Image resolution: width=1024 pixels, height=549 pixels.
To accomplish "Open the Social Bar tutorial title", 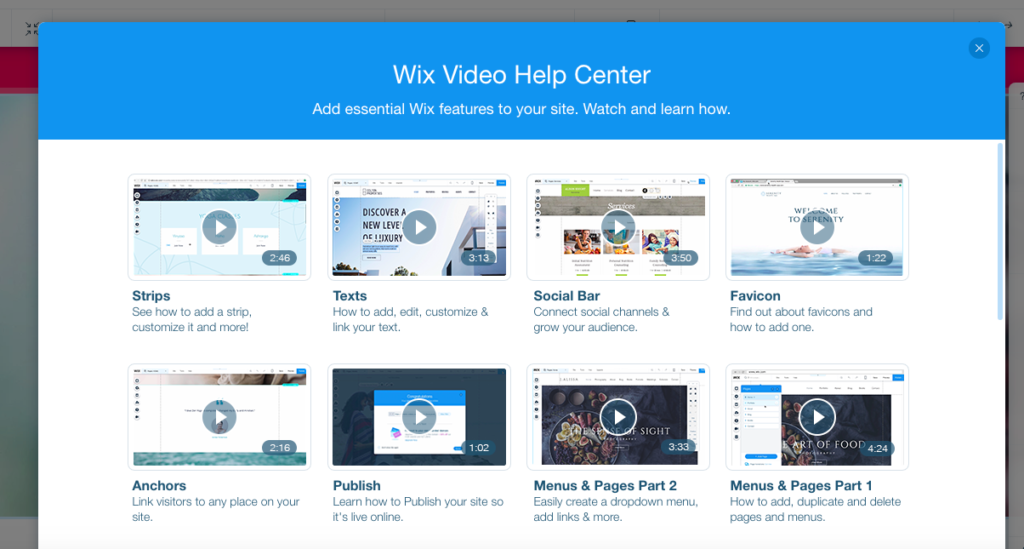I will (566, 296).
